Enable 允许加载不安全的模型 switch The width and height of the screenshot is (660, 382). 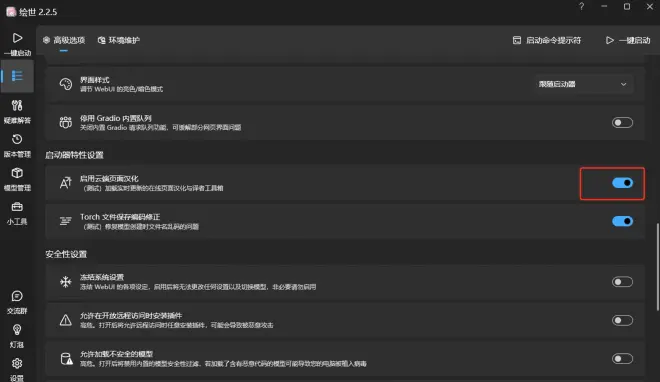tap(622, 358)
